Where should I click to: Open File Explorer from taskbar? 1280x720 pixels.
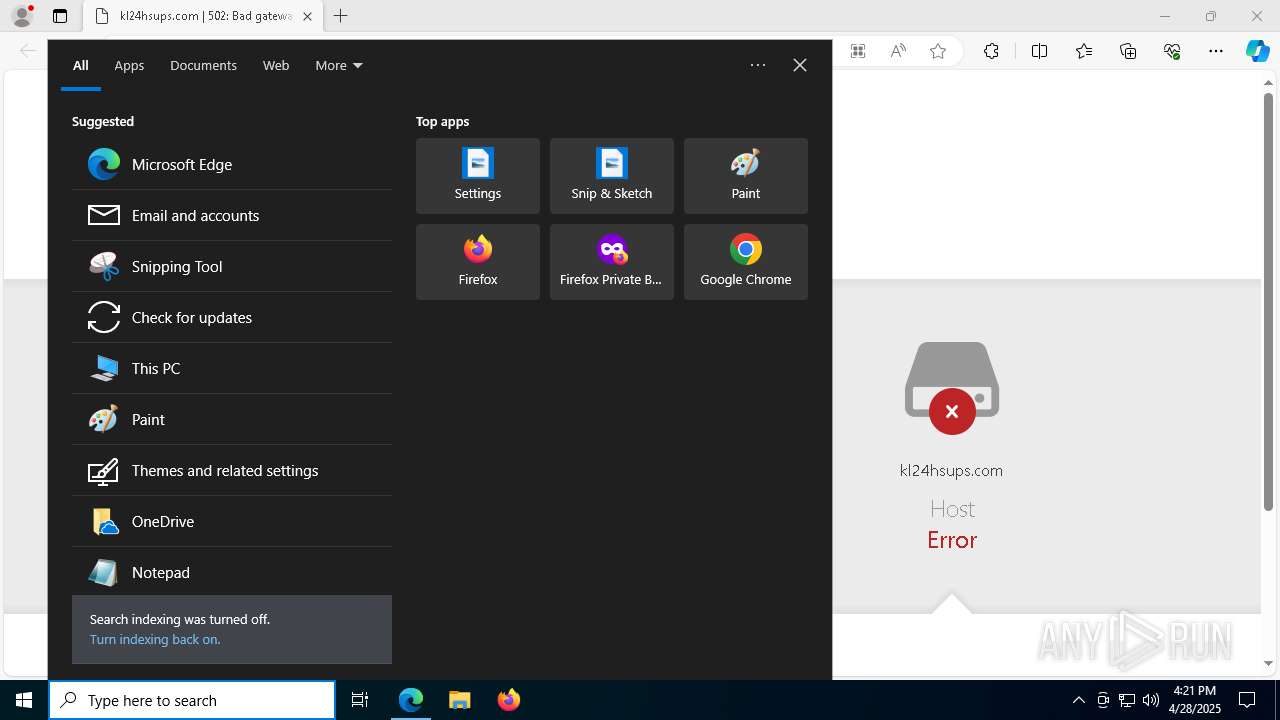(x=459, y=700)
